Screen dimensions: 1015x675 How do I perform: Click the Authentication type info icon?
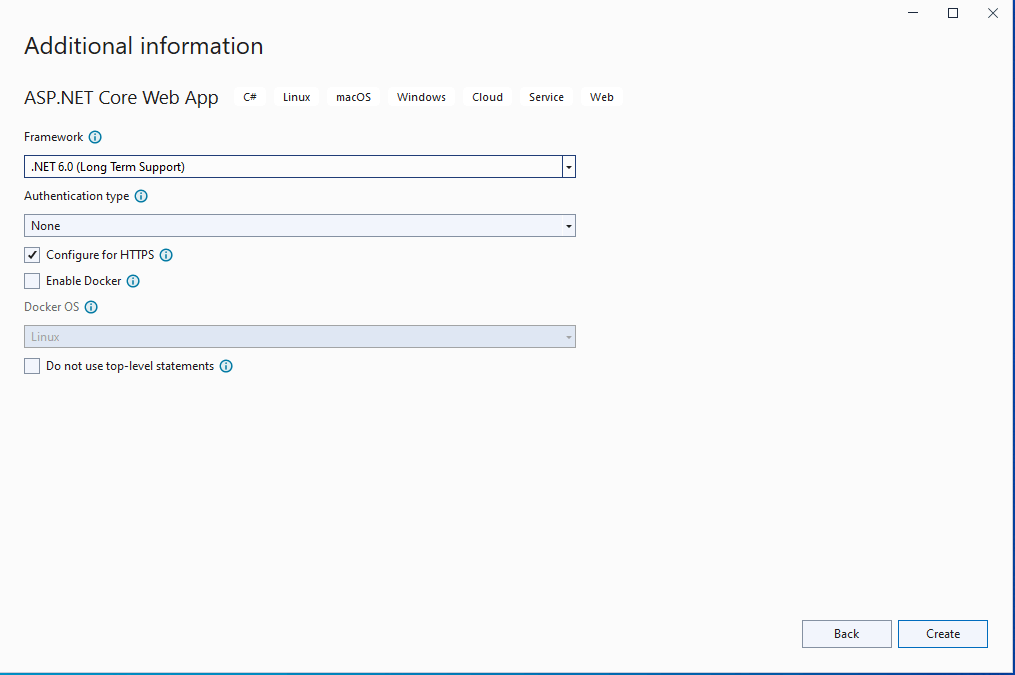(x=141, y=196)
